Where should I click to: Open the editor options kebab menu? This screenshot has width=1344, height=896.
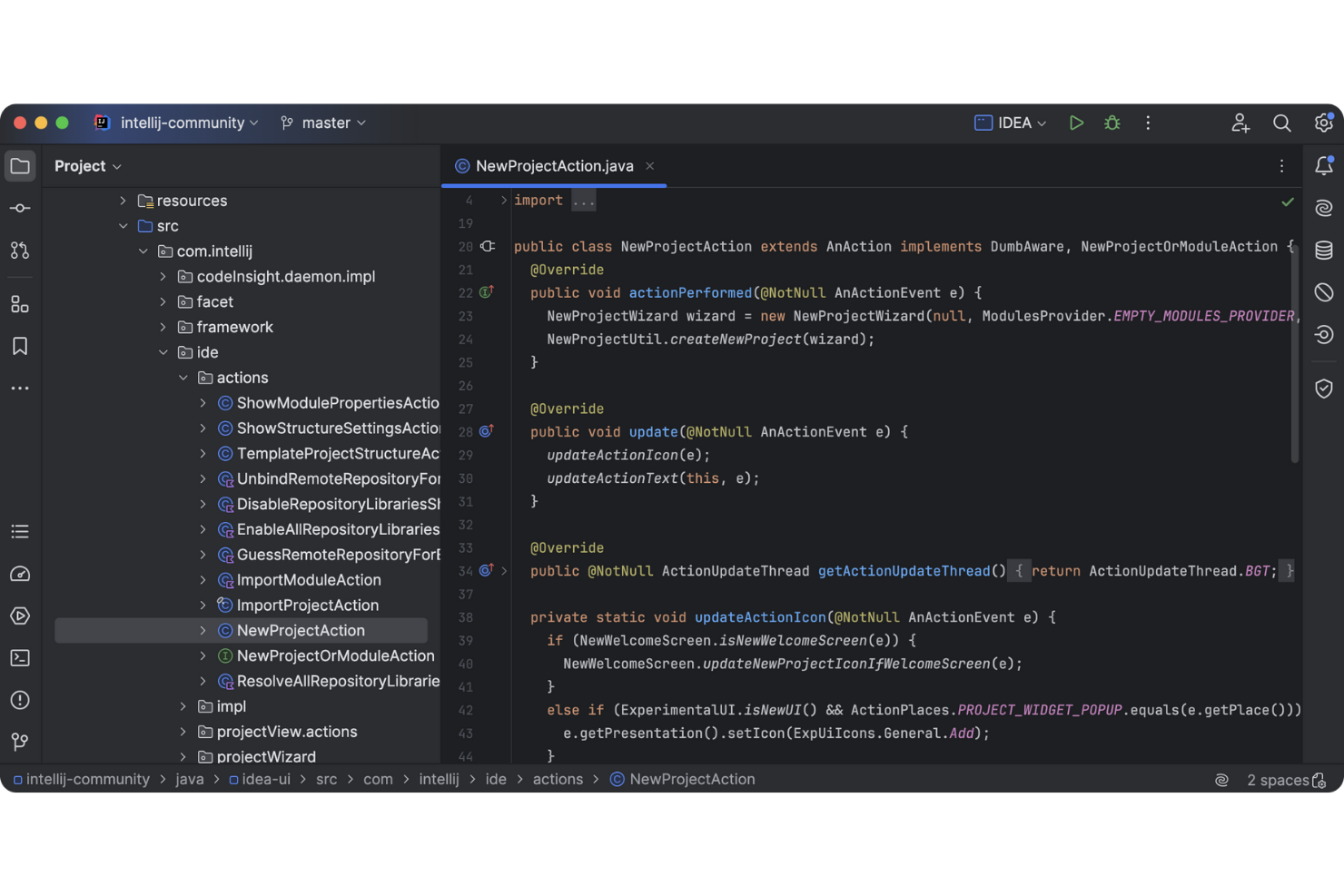1281,166
